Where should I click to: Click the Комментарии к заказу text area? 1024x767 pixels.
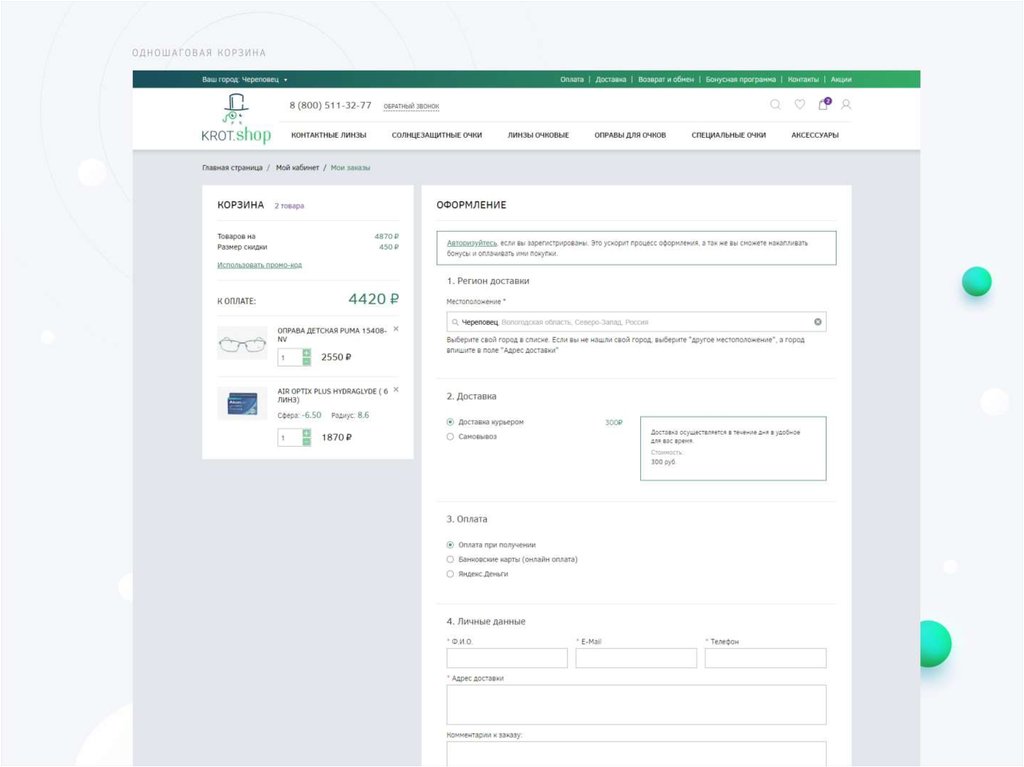636,753
